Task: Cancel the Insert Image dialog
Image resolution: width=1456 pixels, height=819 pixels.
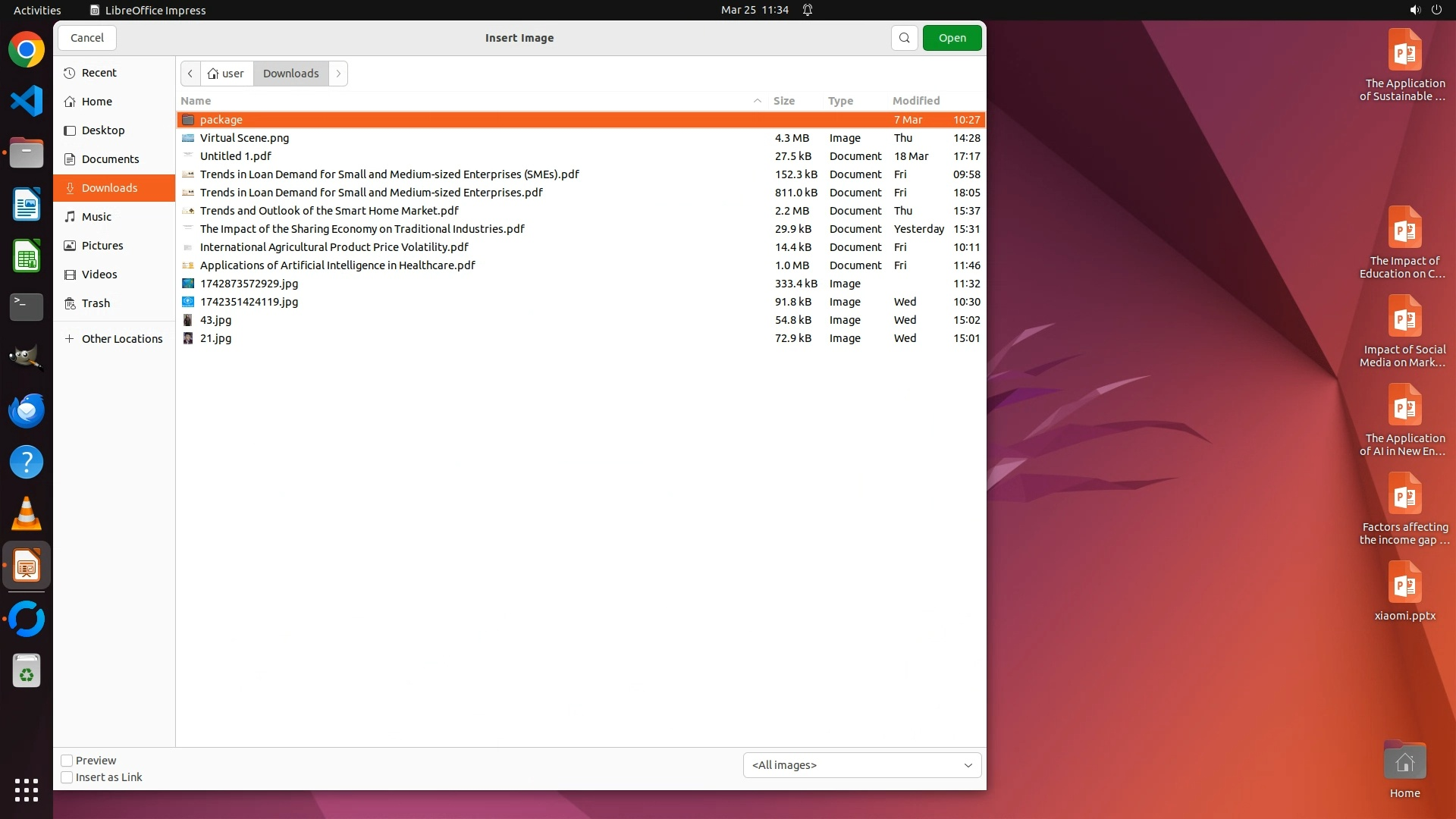Action: 86,38
